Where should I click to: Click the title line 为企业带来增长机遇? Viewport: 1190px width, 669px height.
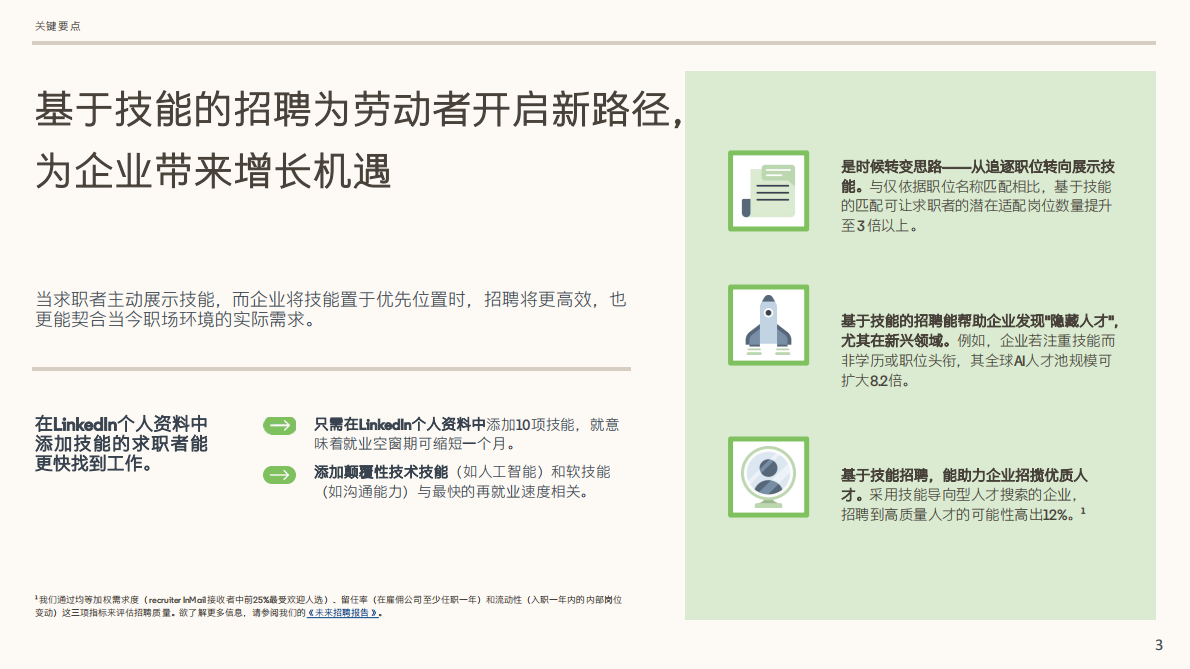coord(213,170)
